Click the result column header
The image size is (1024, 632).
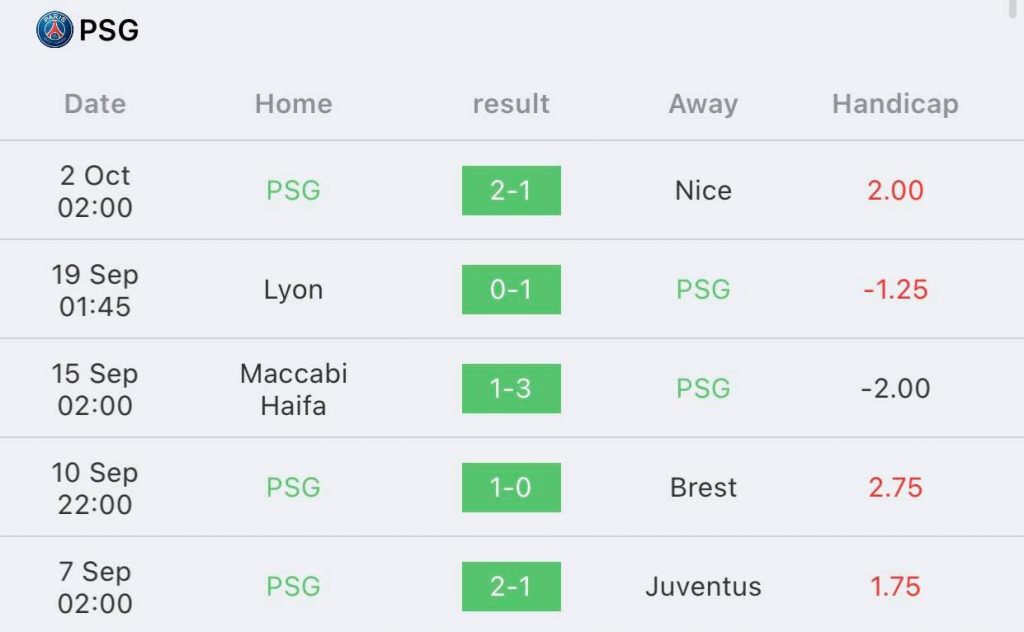click(511, 104)
